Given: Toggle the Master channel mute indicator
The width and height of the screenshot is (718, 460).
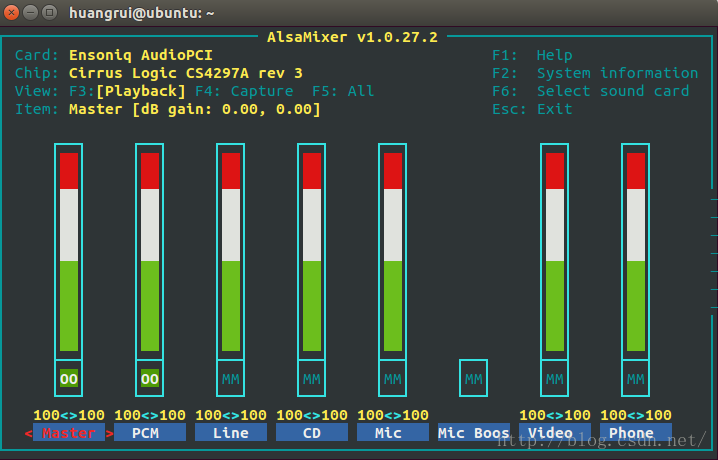Looking at the screenshot, I should [69, 379].
